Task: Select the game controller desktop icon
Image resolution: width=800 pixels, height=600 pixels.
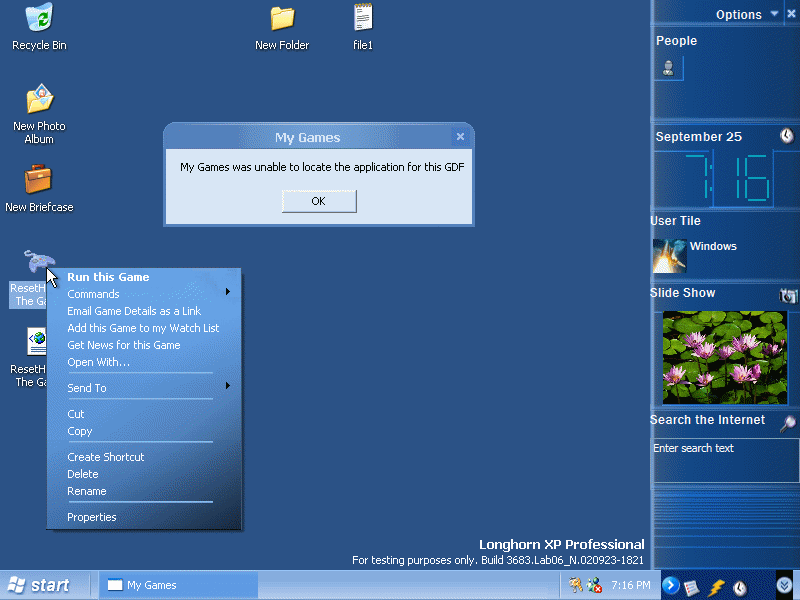Action: tap(38, 262)
